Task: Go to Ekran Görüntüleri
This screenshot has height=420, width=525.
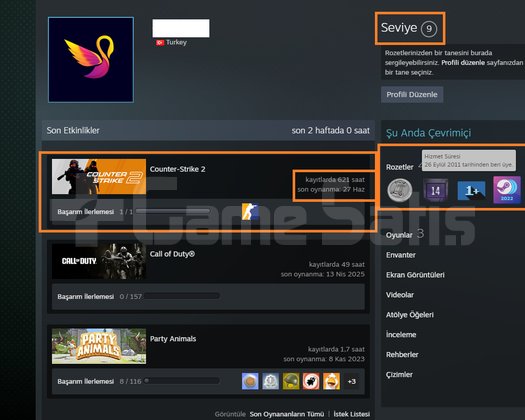Action: tap(415, 275)
